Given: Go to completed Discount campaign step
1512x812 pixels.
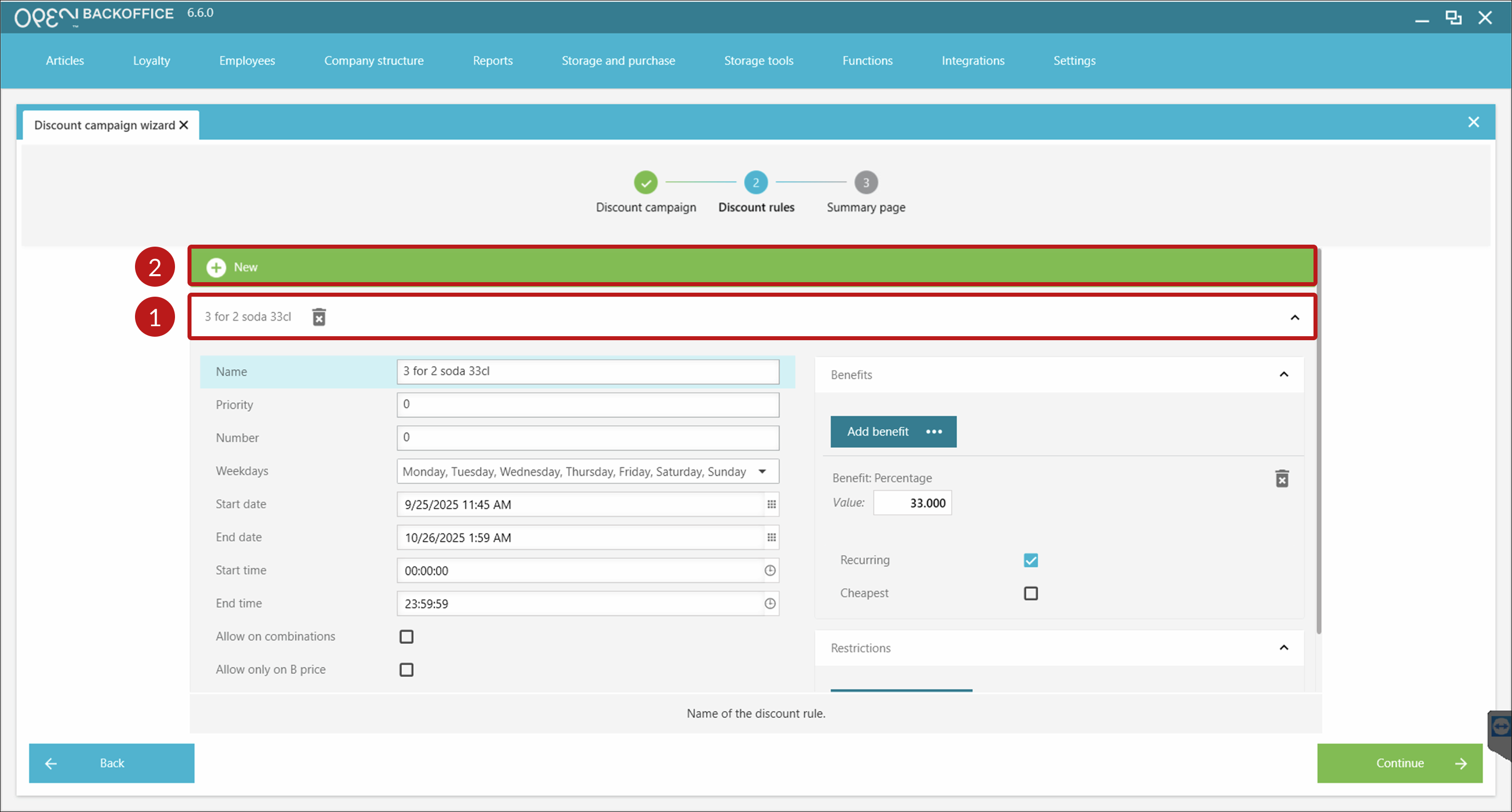Looking at the screenshot, I should (x=645, y=183).
